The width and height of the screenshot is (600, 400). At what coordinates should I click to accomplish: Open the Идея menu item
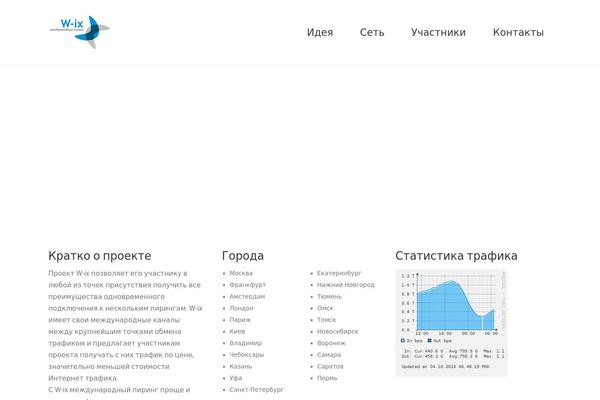pos(320,33)
